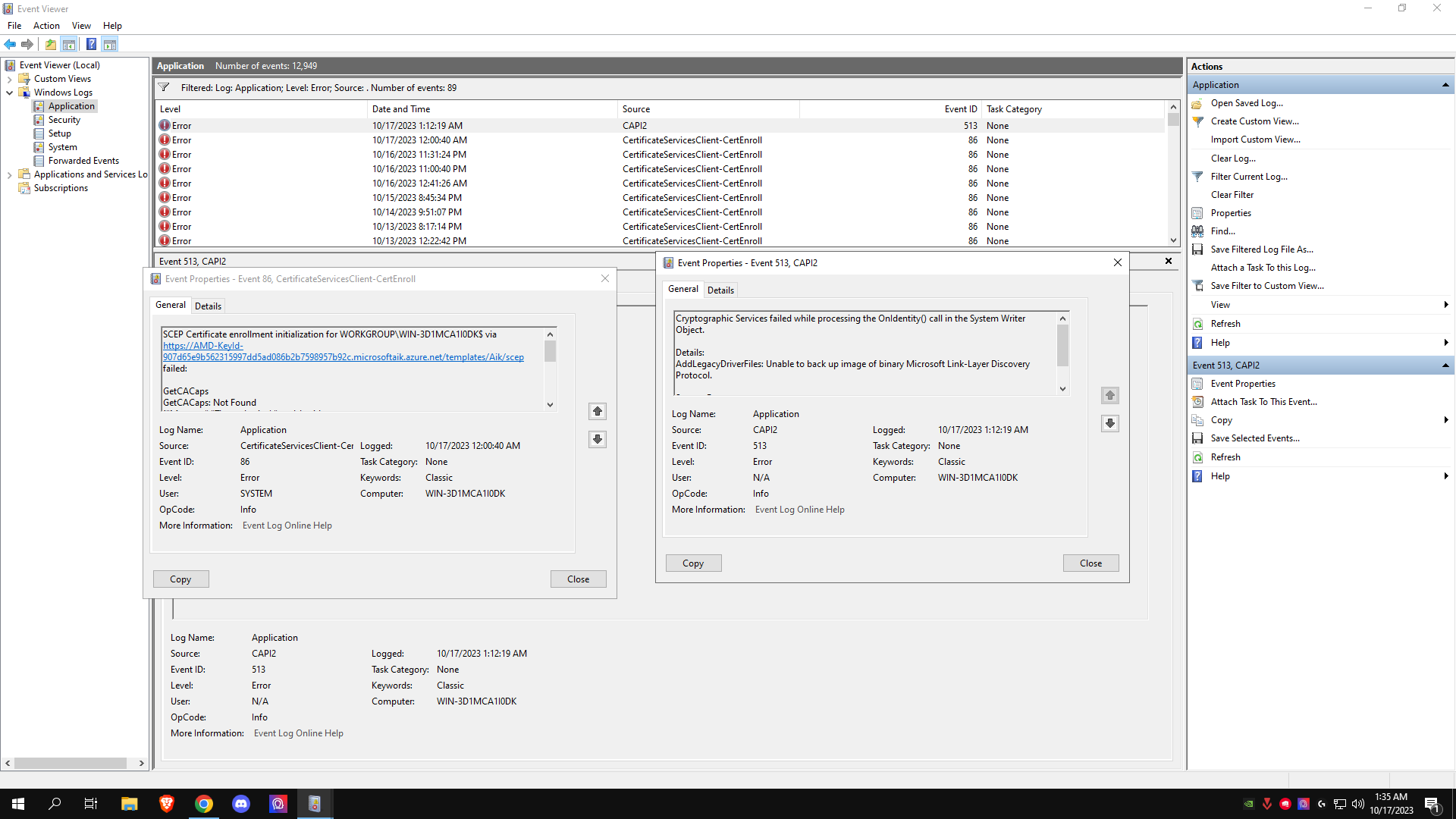The height and width of the screenshot is (819, 1456).
Task: Click the Find binoculars icon
Action: [1197, 231]
